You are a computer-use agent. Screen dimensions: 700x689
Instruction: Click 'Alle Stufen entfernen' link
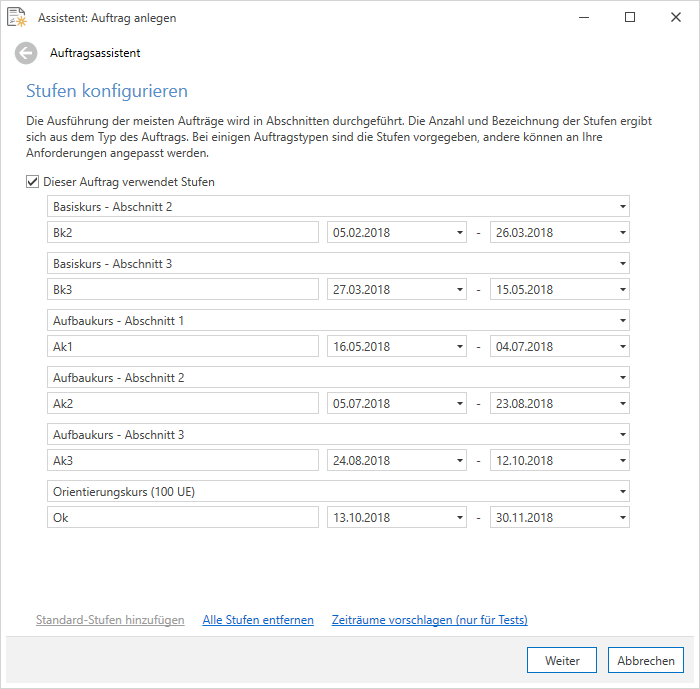tap(258, 620)
